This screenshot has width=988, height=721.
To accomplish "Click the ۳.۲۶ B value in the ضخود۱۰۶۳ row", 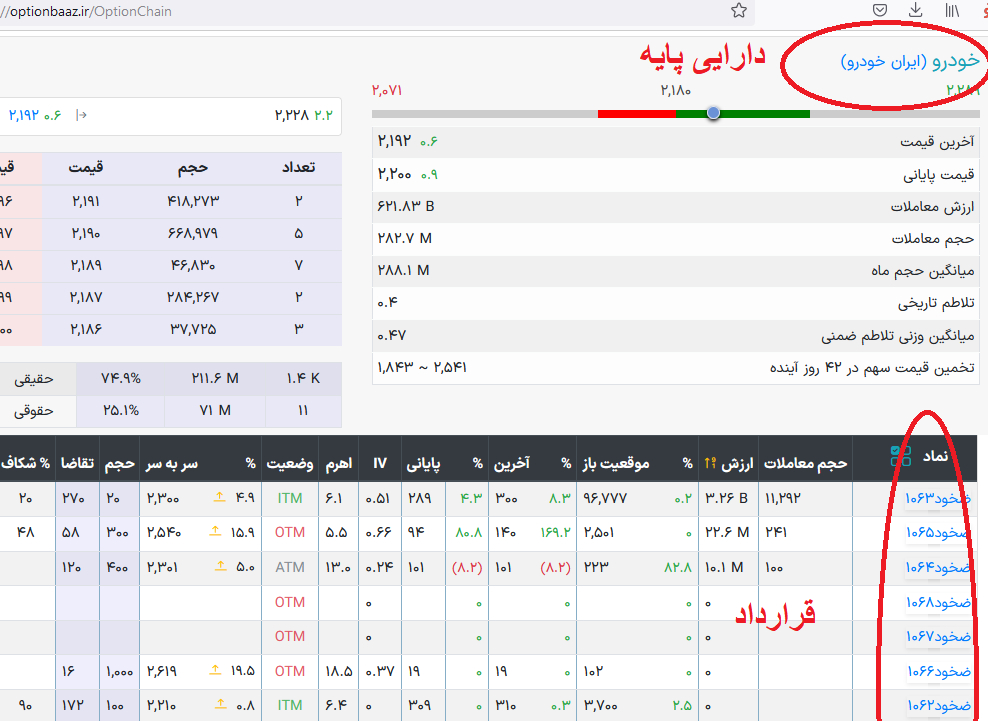I will click(x=727, y=498).
